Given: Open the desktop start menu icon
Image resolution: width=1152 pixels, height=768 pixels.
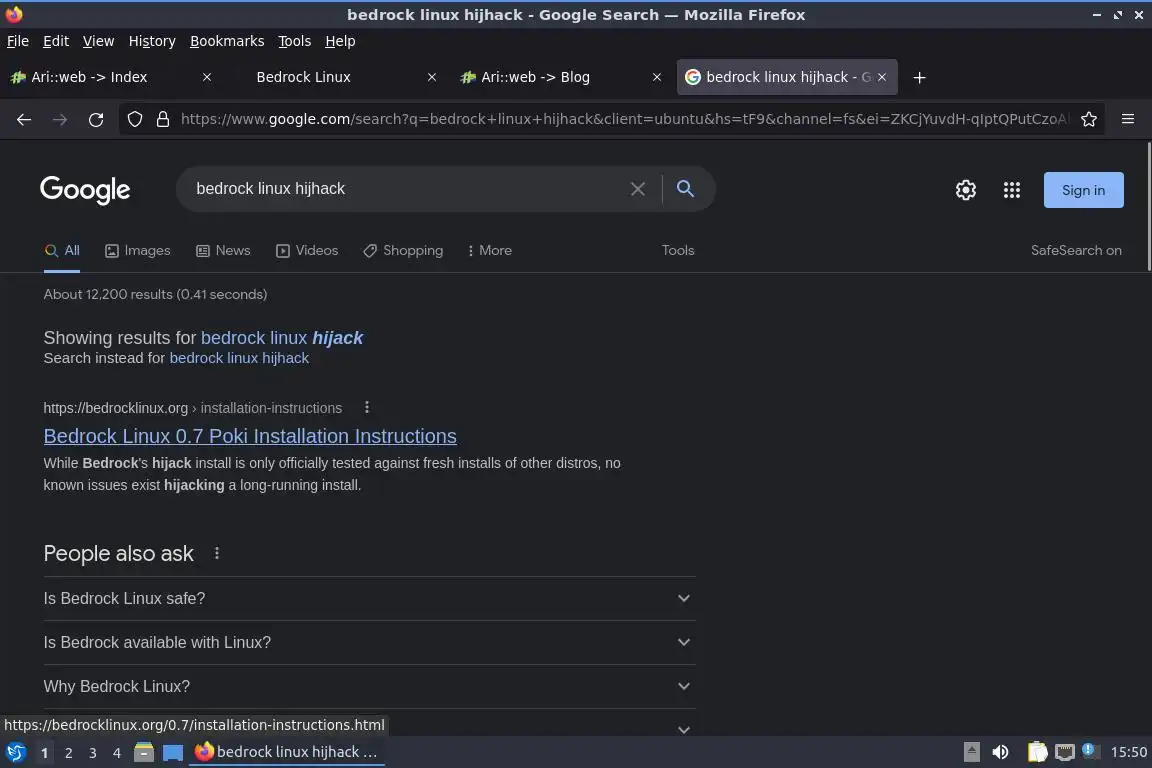Looking at the screenshot, I should 15,752.
